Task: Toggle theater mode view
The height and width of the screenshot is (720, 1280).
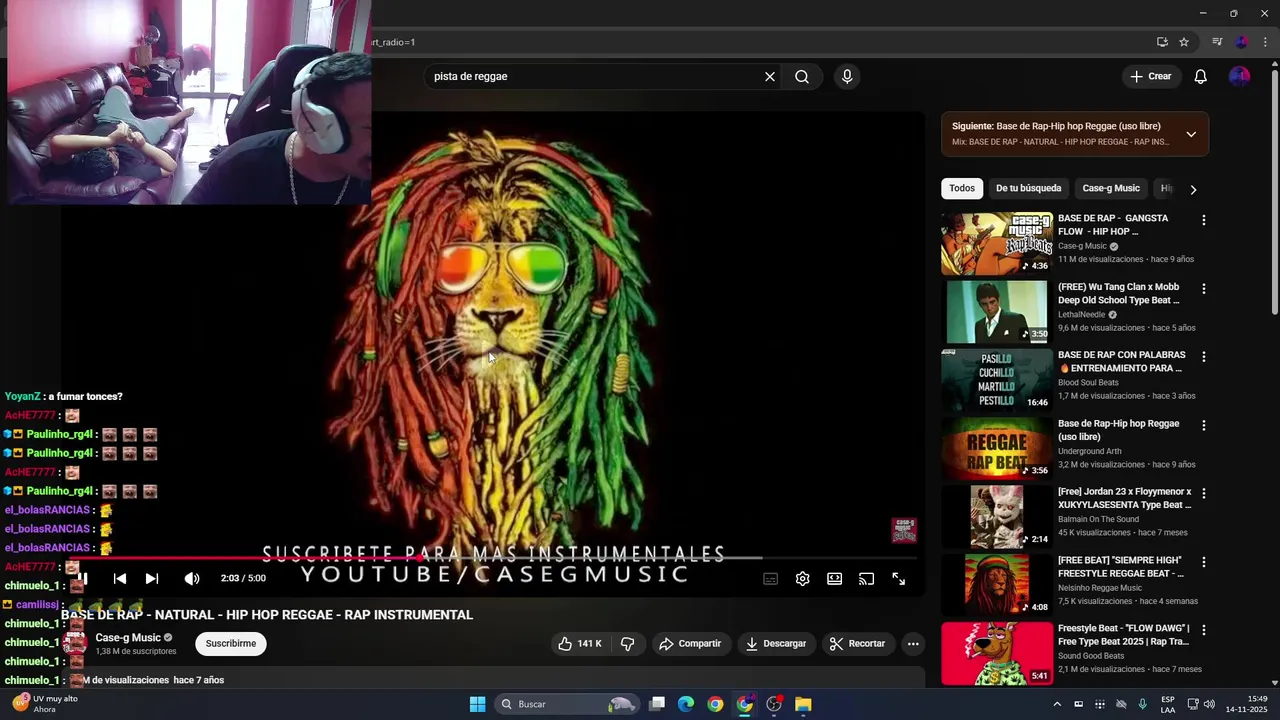Action: tap(834, 579)
